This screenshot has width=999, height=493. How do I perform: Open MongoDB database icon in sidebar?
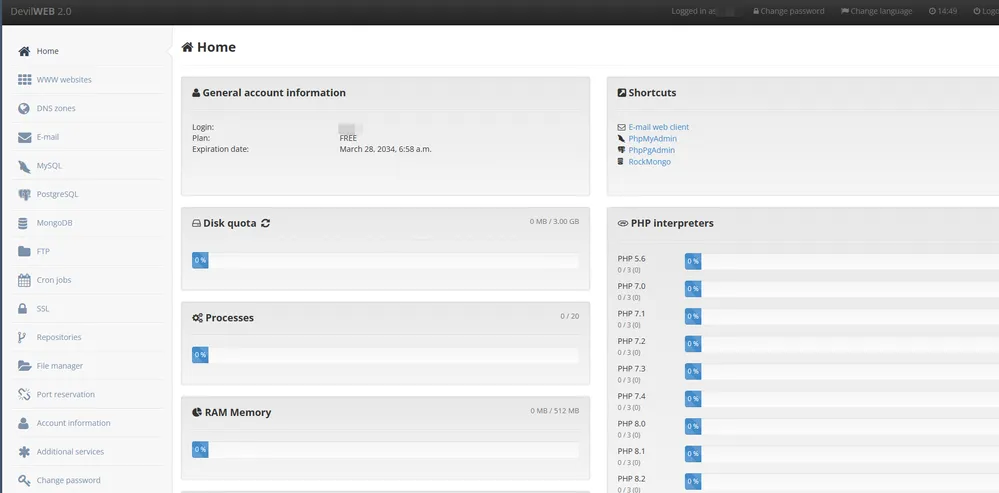(x=24, y=223)
